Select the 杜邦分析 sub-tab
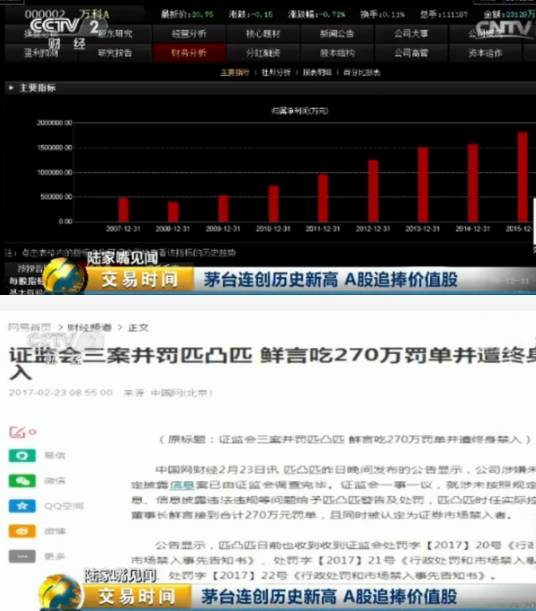The width and height of the screenshot is (536, 611). (276, 72)
